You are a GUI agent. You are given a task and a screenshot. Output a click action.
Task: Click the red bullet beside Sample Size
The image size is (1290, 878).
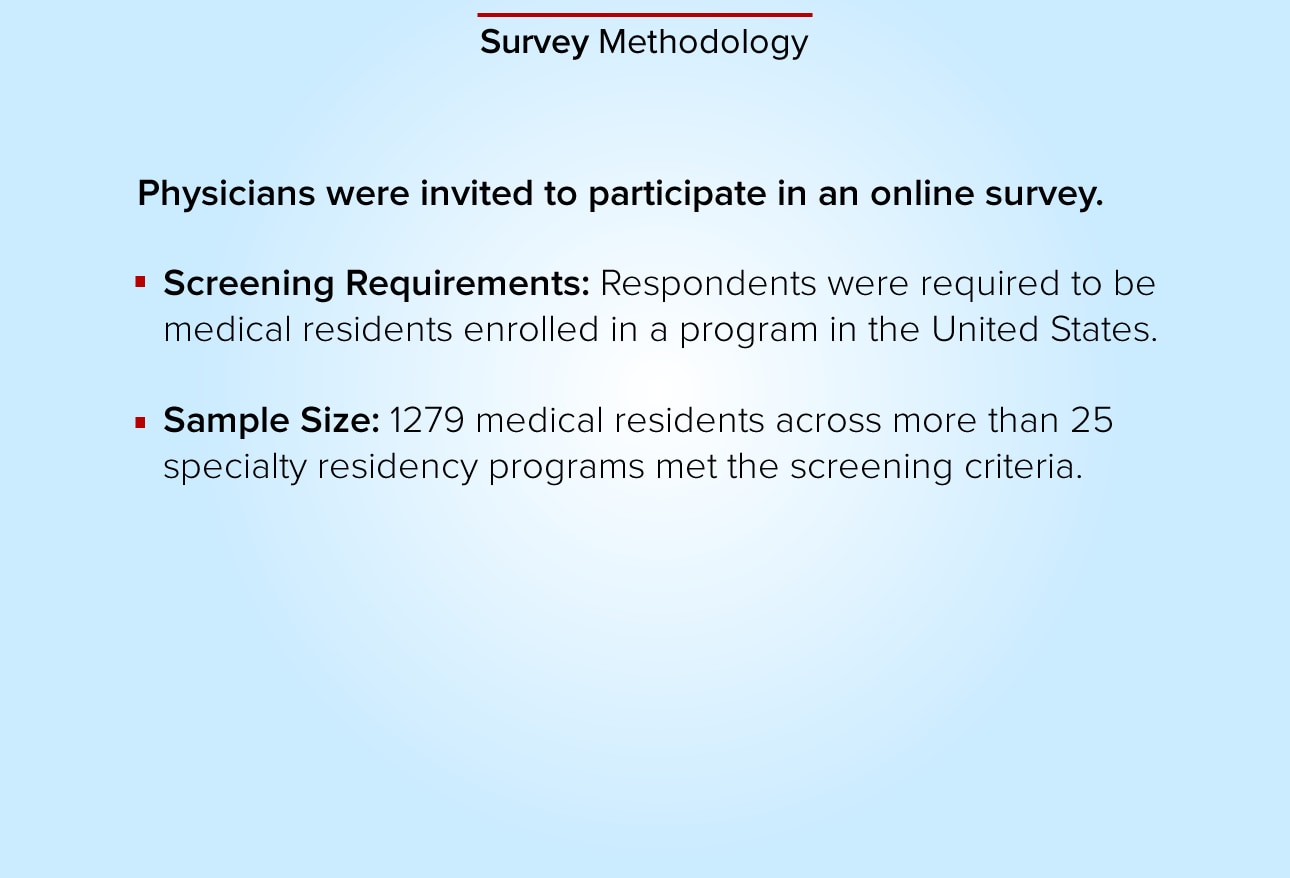tap(141, 423)
